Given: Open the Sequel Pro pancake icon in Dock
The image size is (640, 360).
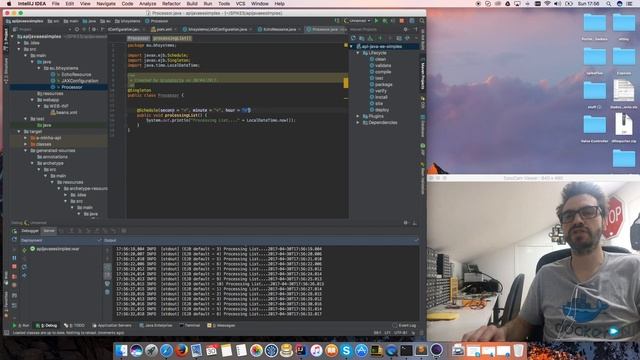Looking at the screenshot, I should pos(286,350).
